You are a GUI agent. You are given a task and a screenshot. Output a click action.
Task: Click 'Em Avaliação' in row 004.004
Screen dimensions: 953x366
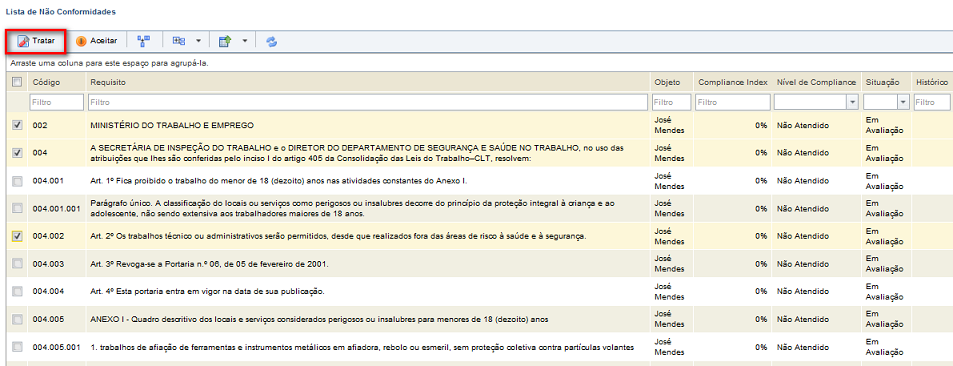coord(885,292)
